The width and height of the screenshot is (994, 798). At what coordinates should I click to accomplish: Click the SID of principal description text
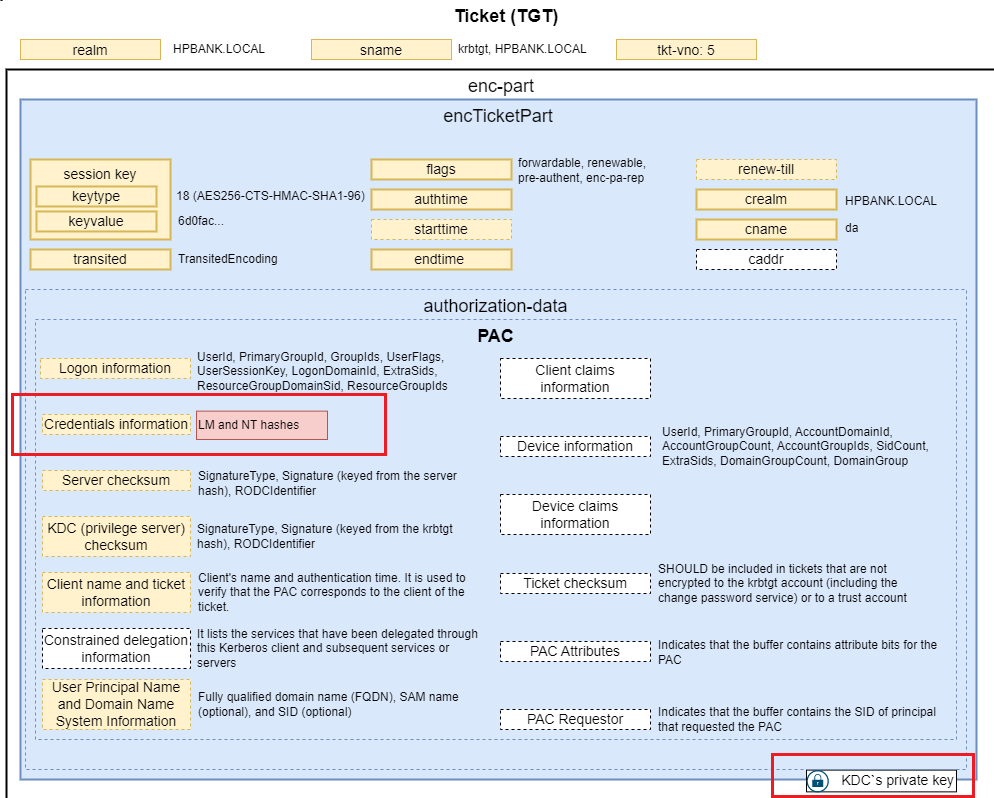[x=796, y=719]
